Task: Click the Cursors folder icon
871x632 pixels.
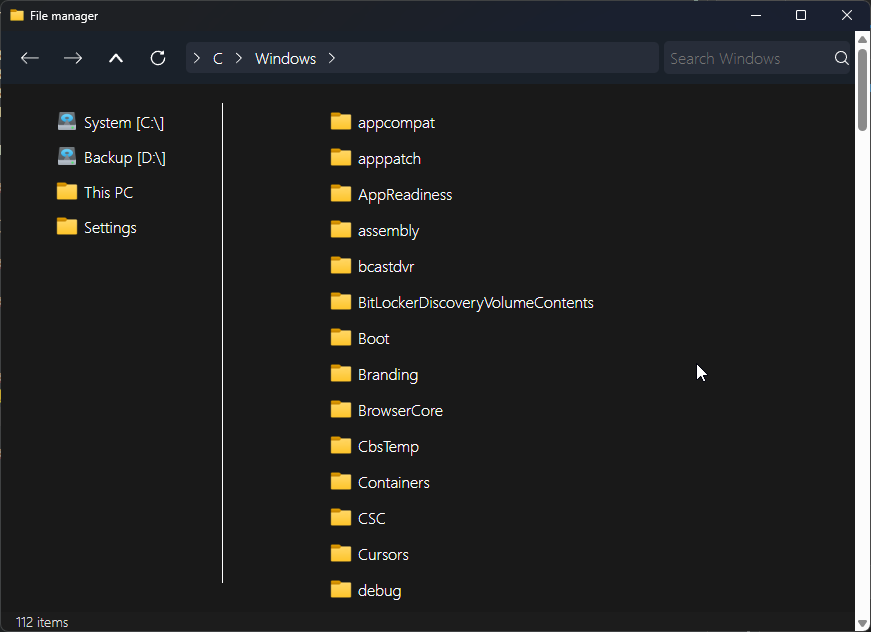Action: click(341, 554)
